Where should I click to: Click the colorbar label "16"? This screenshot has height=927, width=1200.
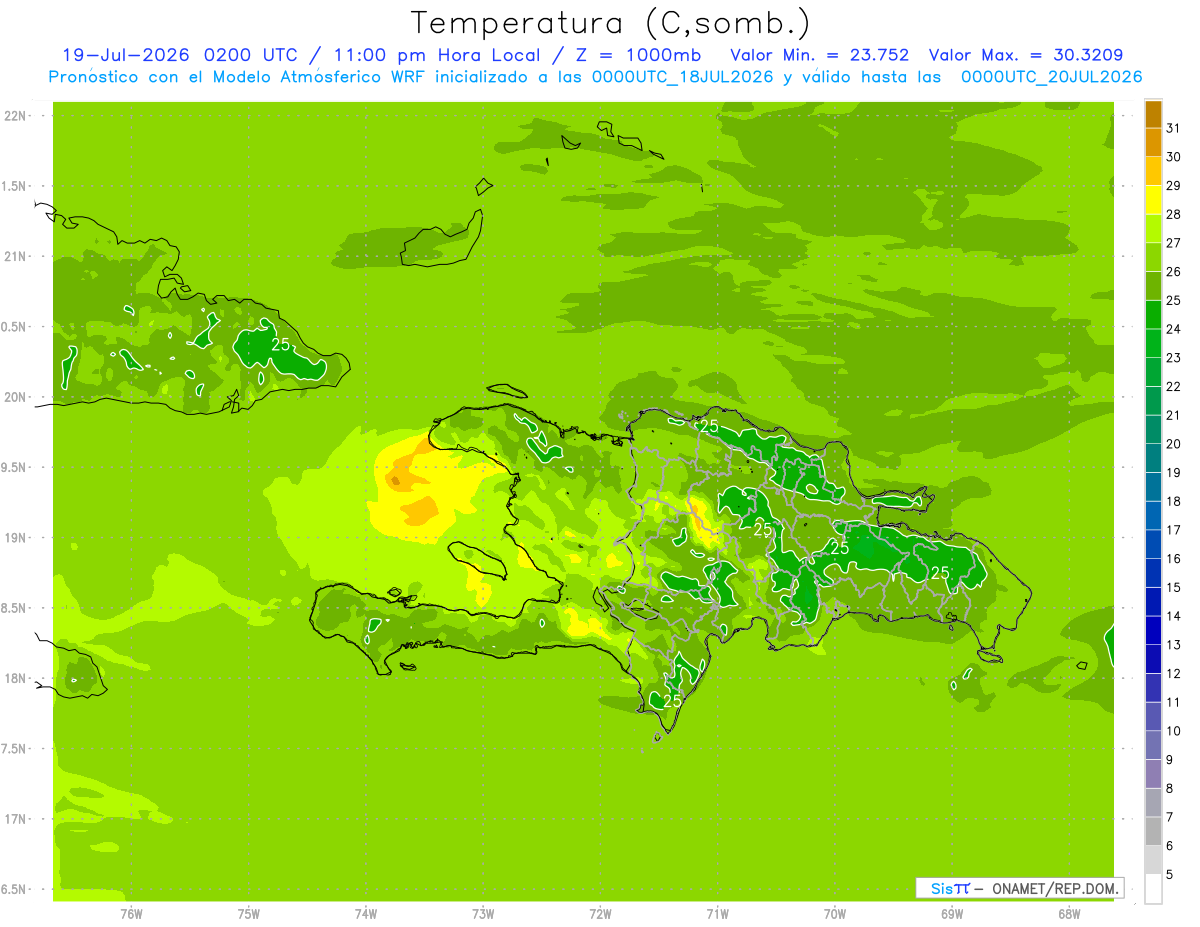click(x=1173, y=559)
